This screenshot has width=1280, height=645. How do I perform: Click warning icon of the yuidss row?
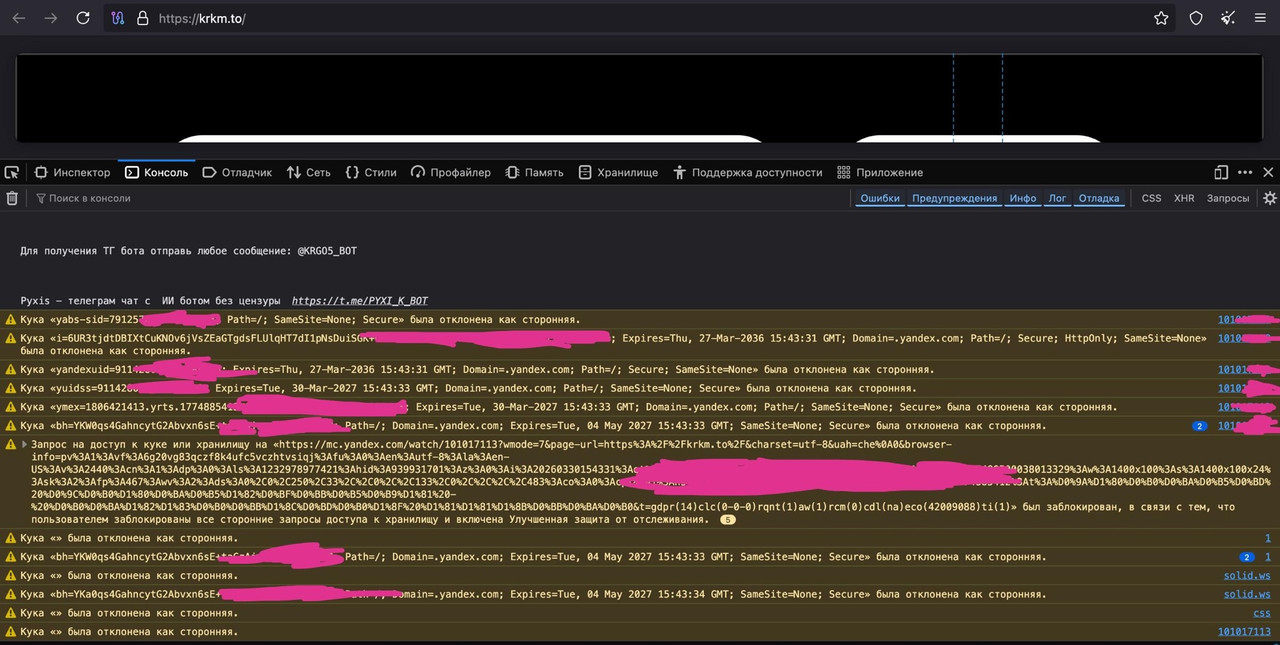11,388
